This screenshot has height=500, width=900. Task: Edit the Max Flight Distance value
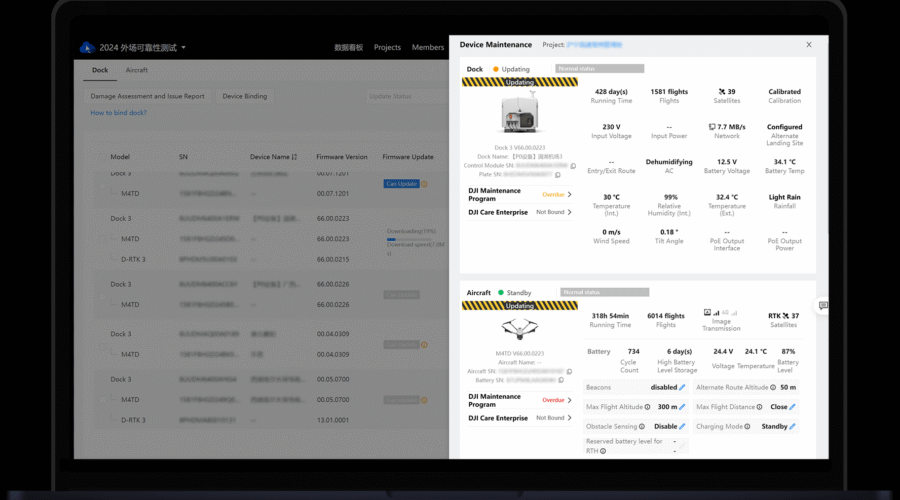[x=793, y=407]
